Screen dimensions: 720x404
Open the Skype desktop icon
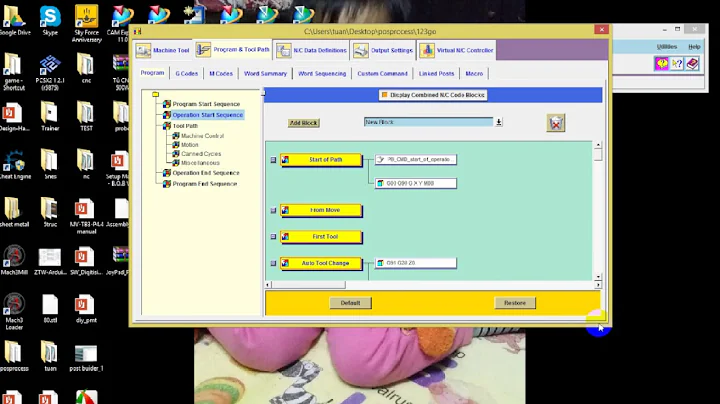point(50,21)
